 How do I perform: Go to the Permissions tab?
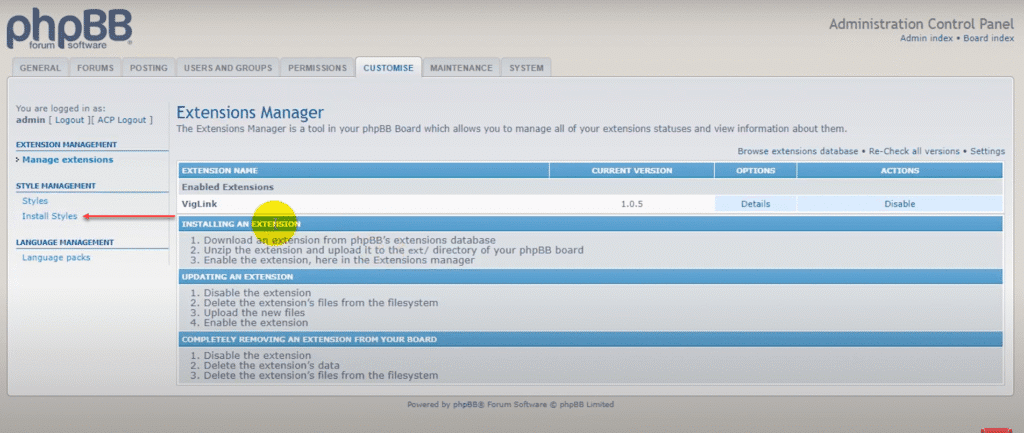click(x=317, y=68)
